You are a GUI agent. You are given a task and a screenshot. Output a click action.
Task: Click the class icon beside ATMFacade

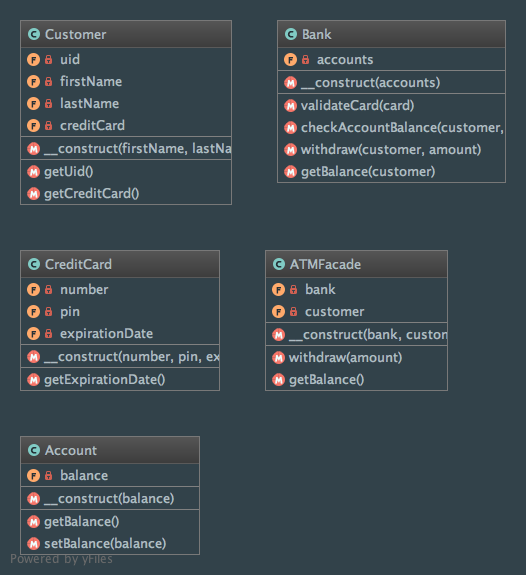[x=279, y=264]
